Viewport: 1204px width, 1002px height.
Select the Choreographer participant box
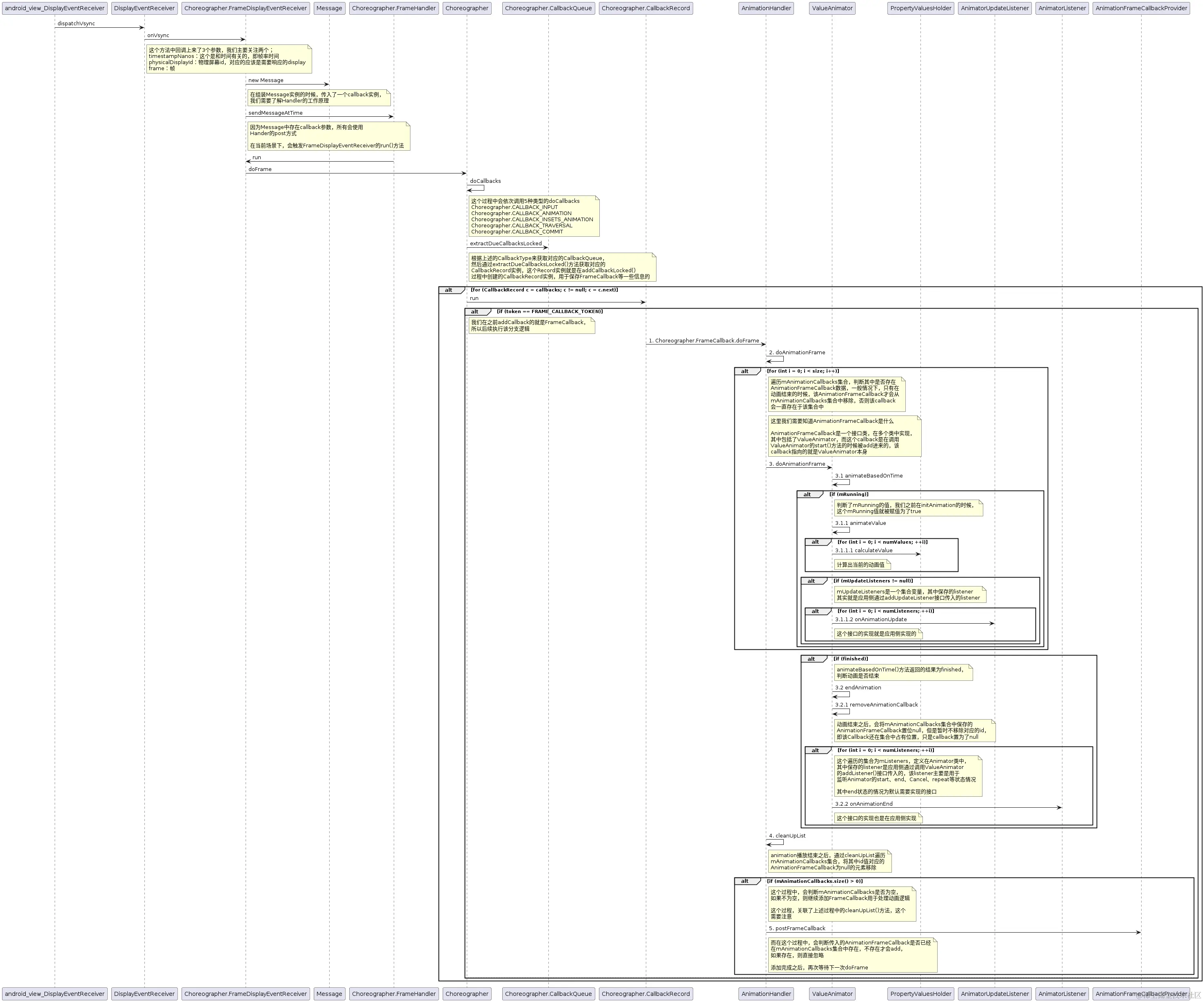point(467,8)
